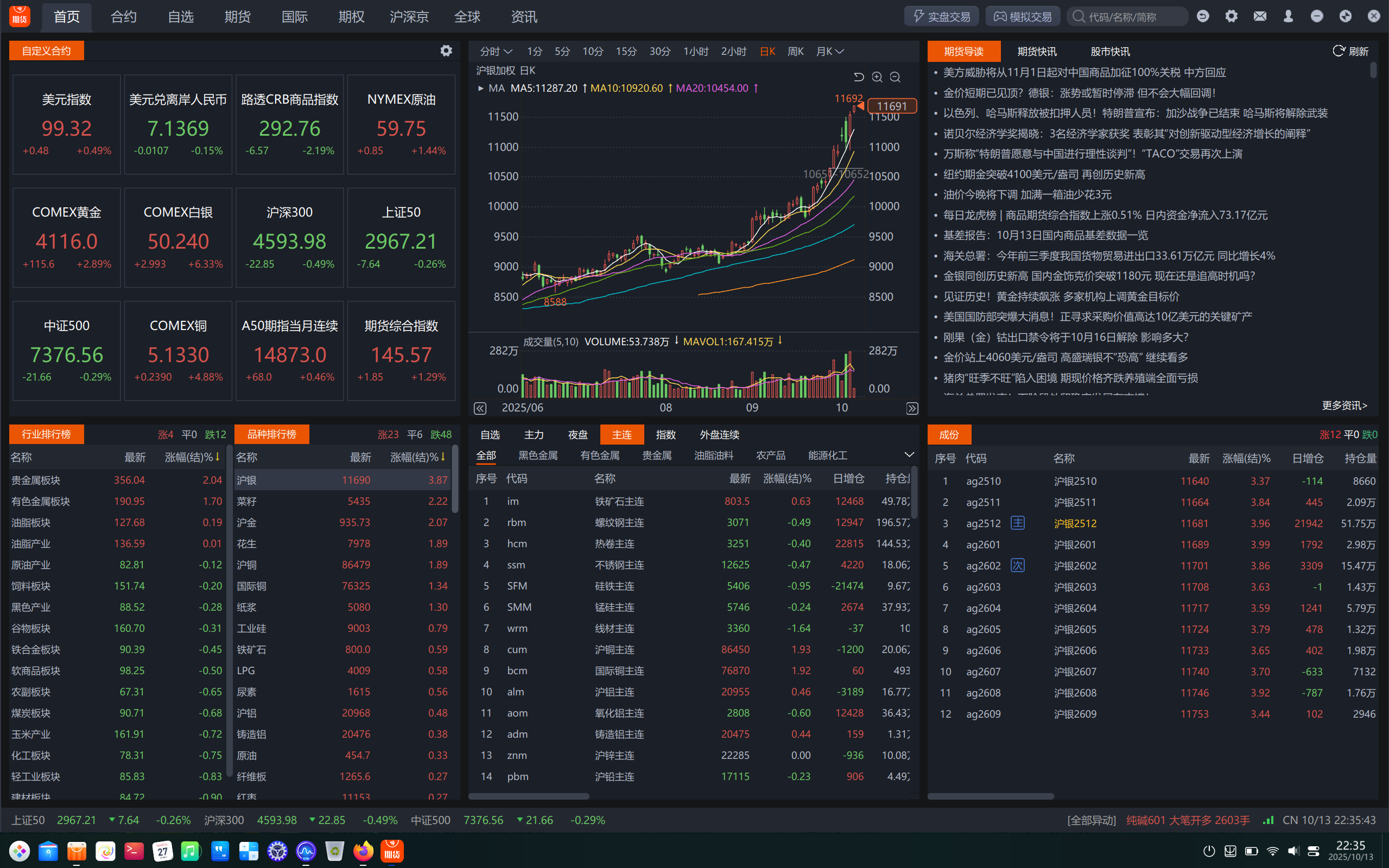Click the volume icon in system tray
The image size is (1389, 868).
1292,851
